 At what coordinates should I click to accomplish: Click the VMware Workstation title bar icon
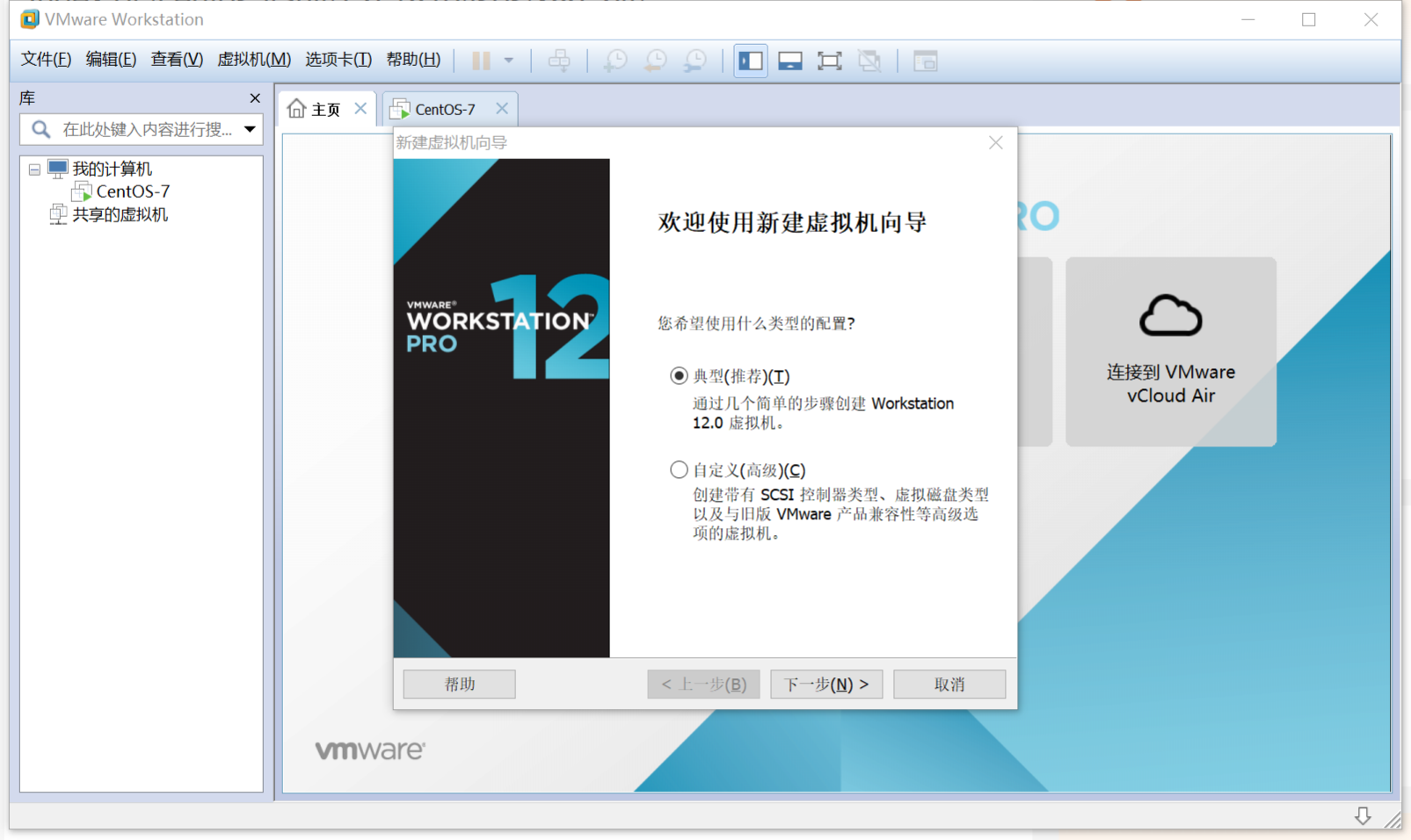pyautogui.click(x=30, y=19)
